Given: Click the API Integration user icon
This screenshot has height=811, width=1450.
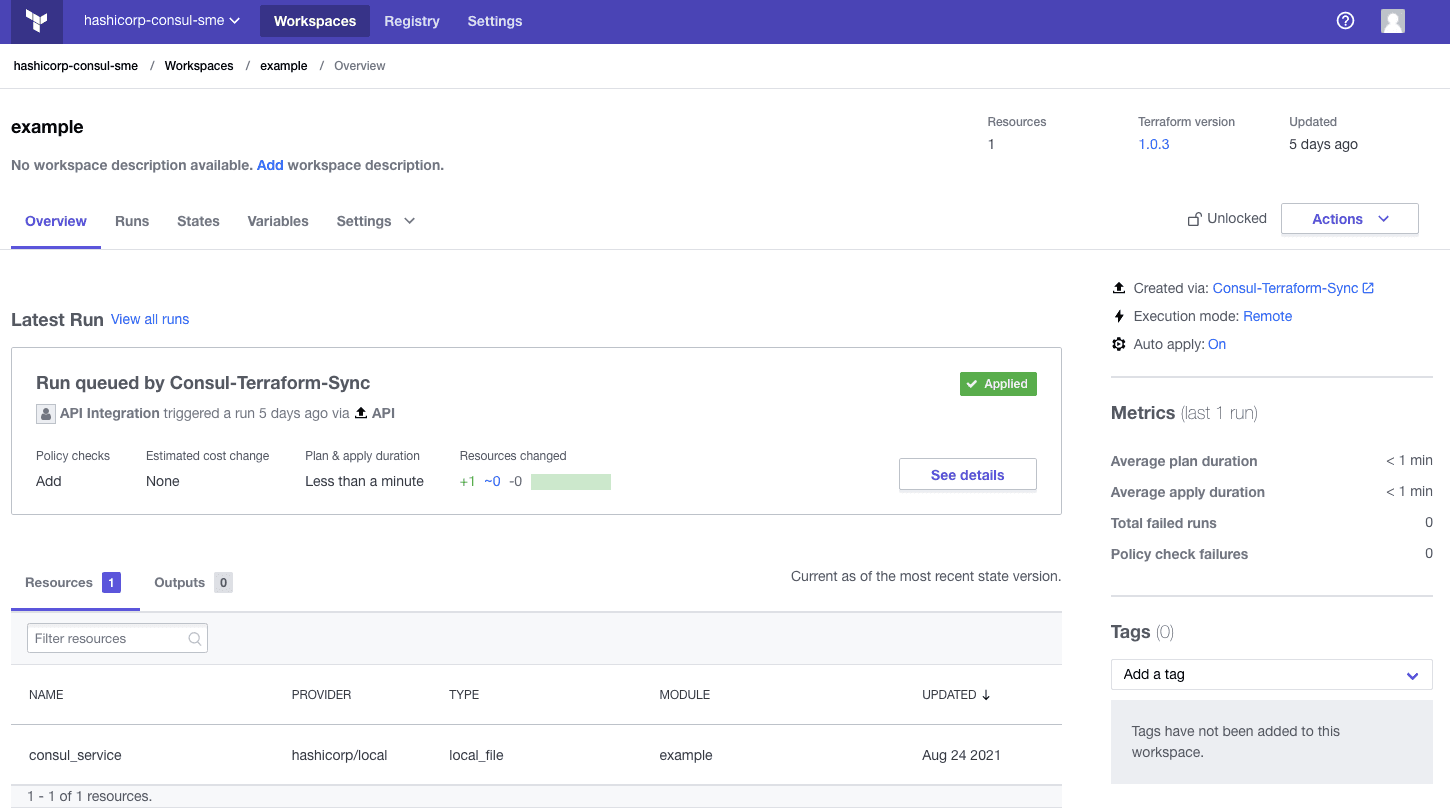Looking at the screenshot, I should tap(46, 413).
